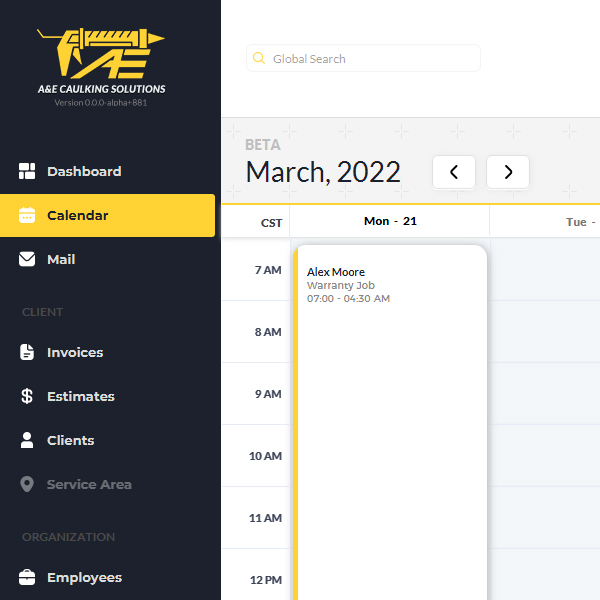Open the Dashboard menu item
This screenshot has height=600, width=600.
click(x=84, y=171)
